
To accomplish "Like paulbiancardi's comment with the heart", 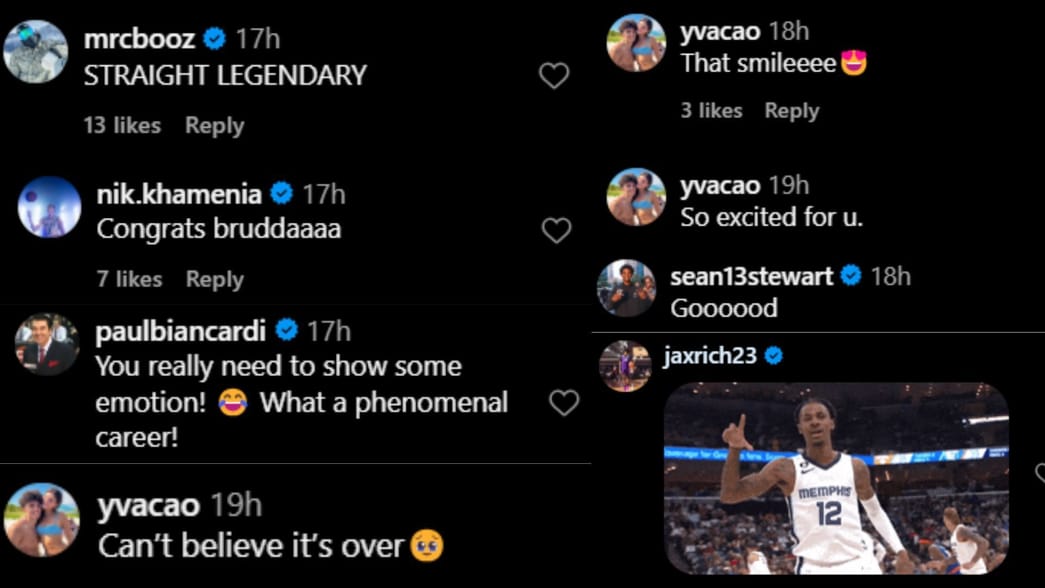I will [564, 402].
